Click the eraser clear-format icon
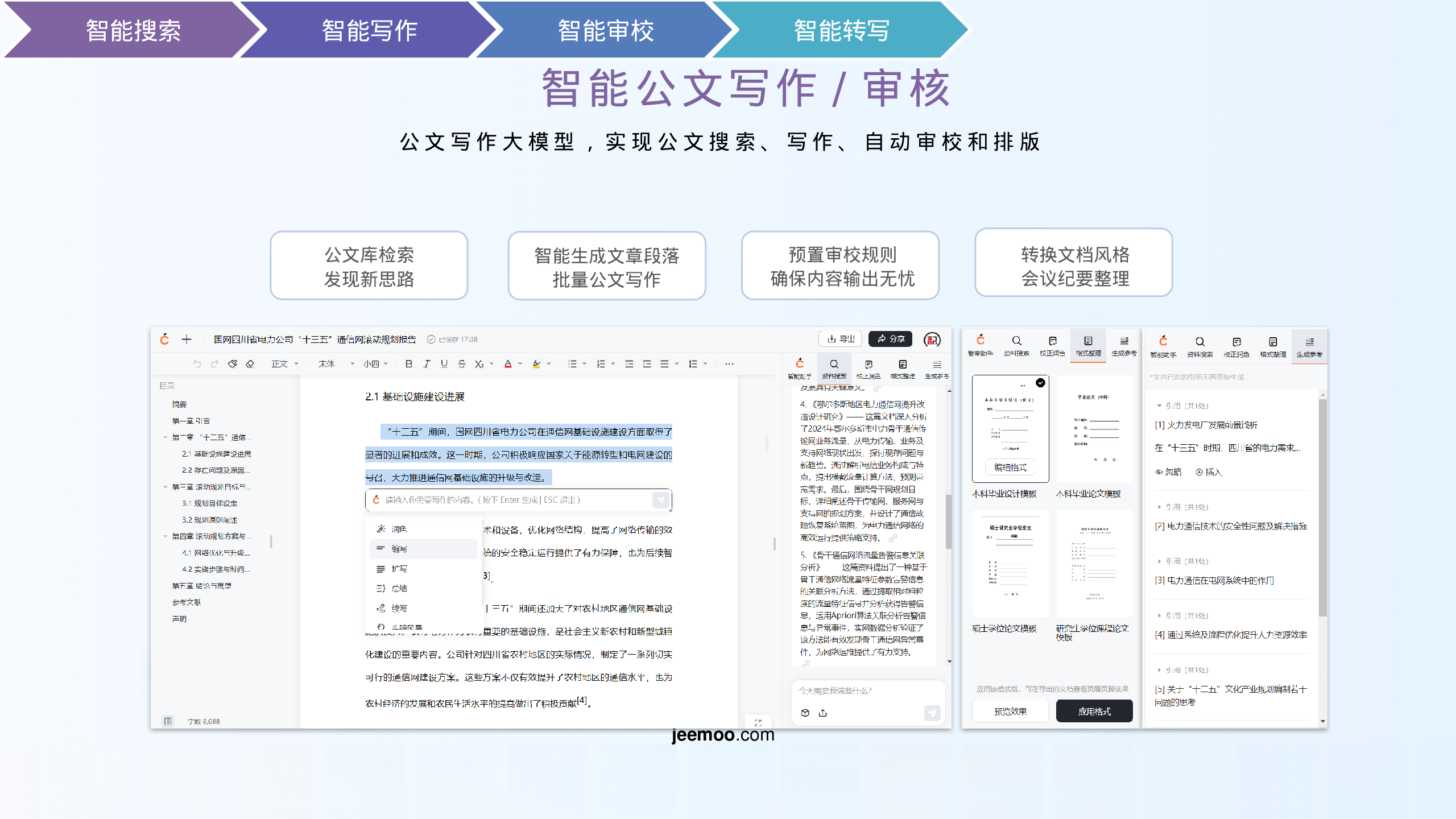1456x819 pixels. (x=250, y=364)
